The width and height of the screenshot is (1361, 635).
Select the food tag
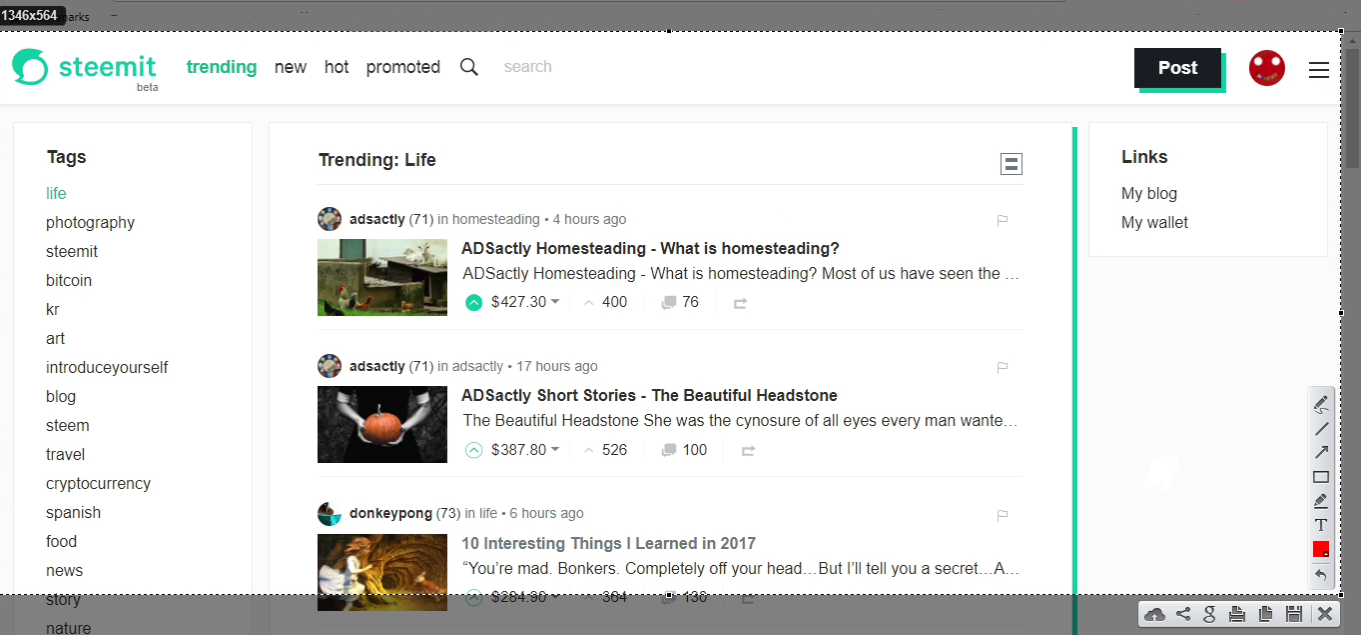coord(61,541)
